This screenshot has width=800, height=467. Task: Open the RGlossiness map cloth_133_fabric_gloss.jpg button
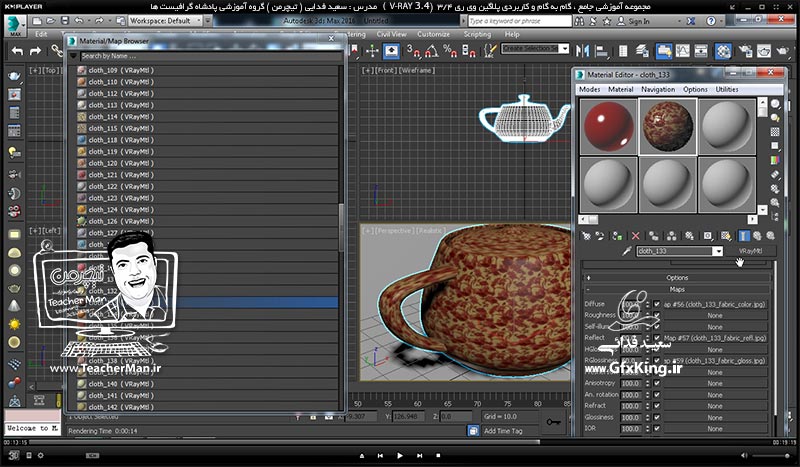[x=714, y=360]
